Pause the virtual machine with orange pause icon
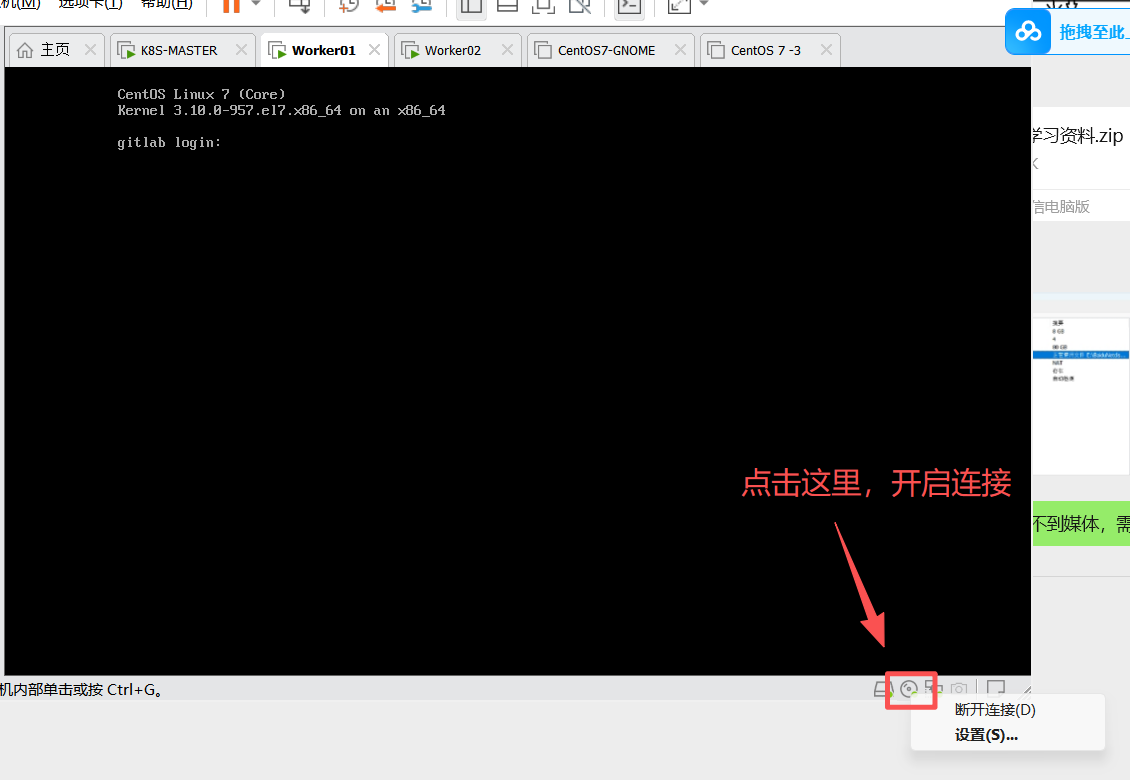The image size is (1130, 780). [x=231, y=6]
